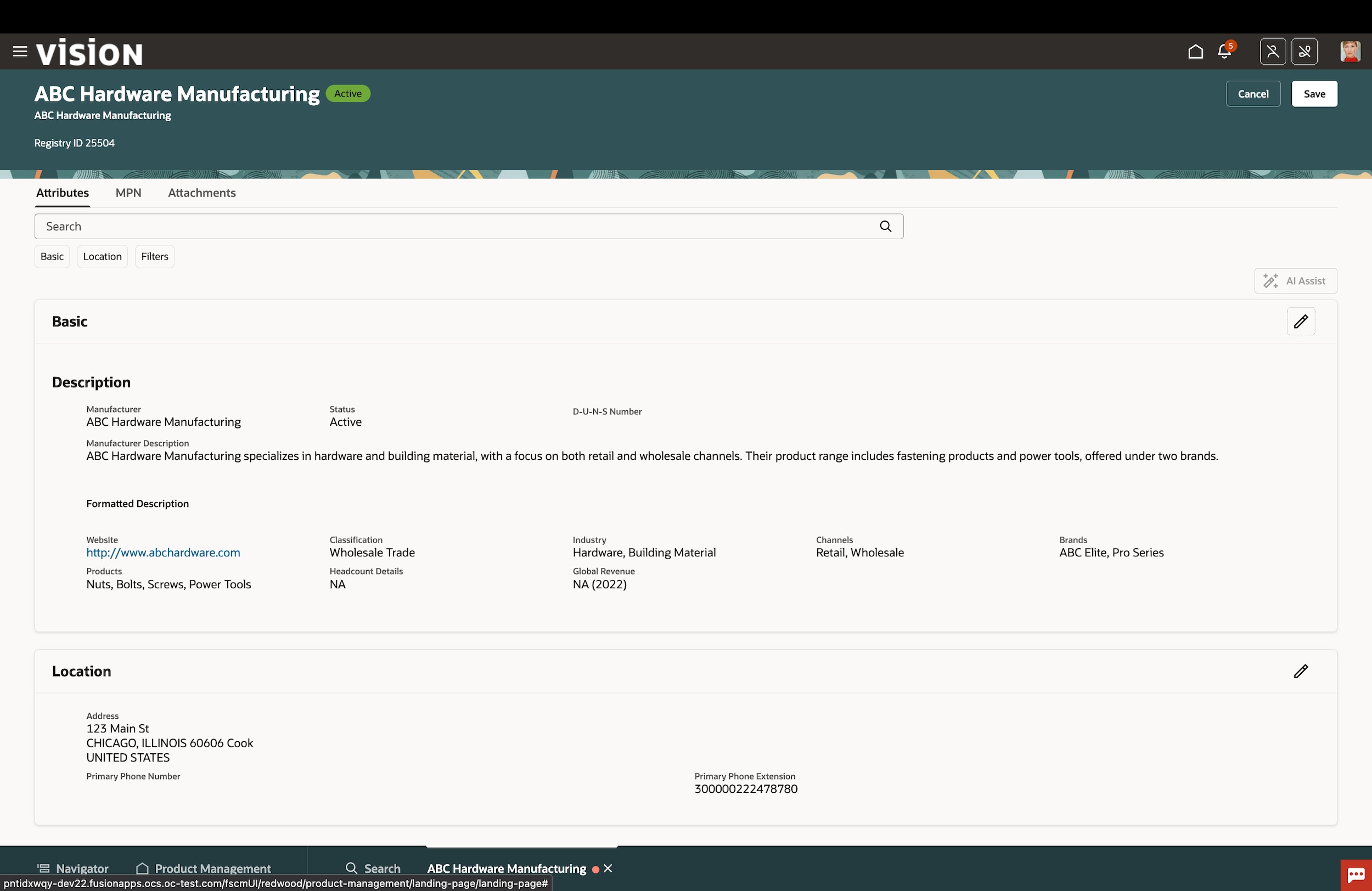1372x891 pixels.
Task: Open notifications bell with 5 alerts
Action: tap(1224, 52)
